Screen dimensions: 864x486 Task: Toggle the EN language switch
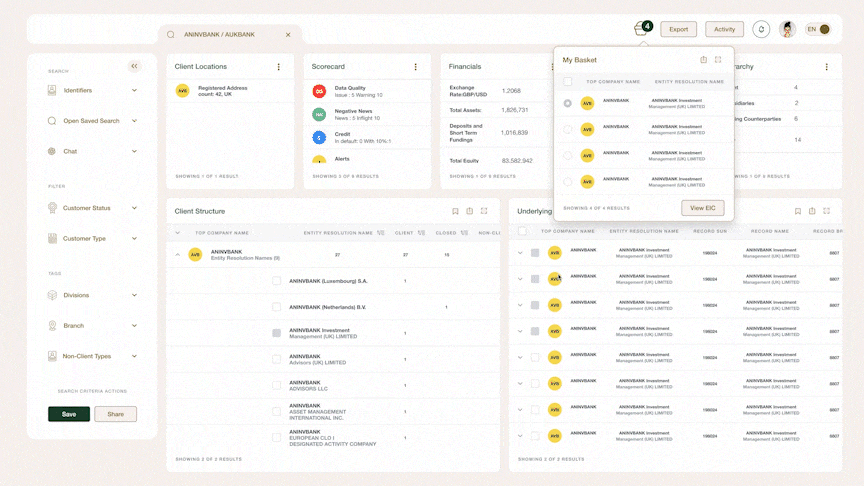[x=818, y=29]
